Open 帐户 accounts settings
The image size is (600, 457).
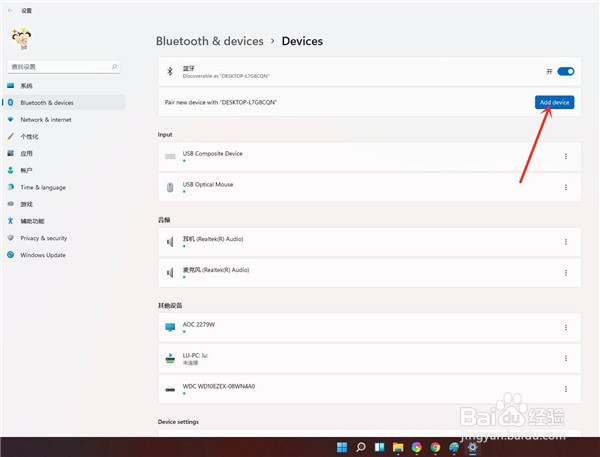pos(64,170)
